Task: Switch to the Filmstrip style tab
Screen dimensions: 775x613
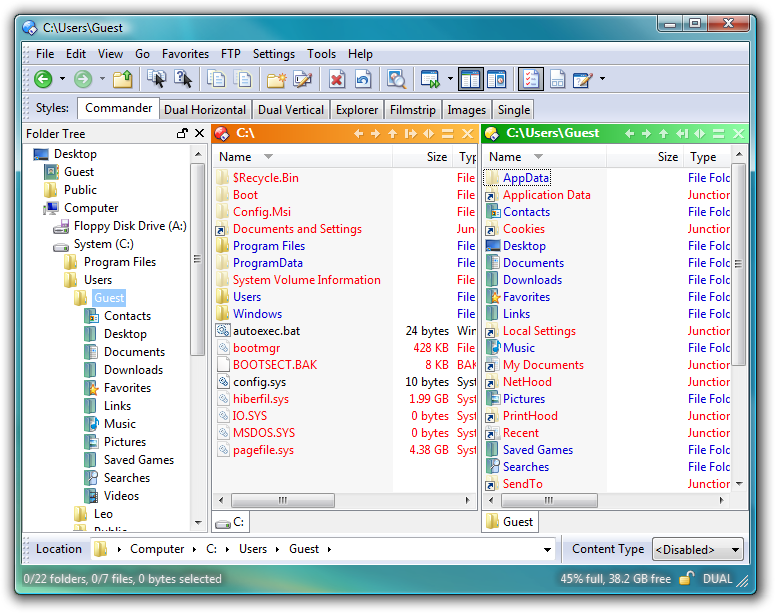Action: [412, 110]
